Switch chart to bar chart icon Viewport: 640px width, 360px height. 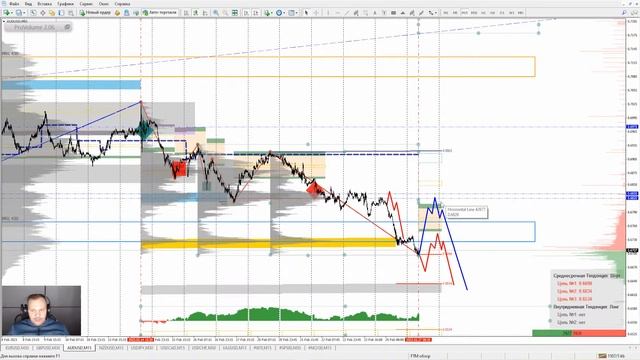coord(186,13)
